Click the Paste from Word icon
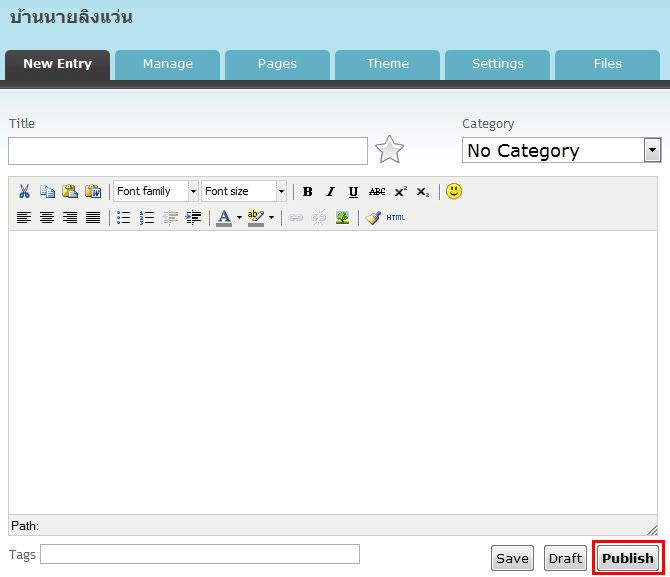The height and width of the screenshot is (577, 670). (x=93, y=191)
